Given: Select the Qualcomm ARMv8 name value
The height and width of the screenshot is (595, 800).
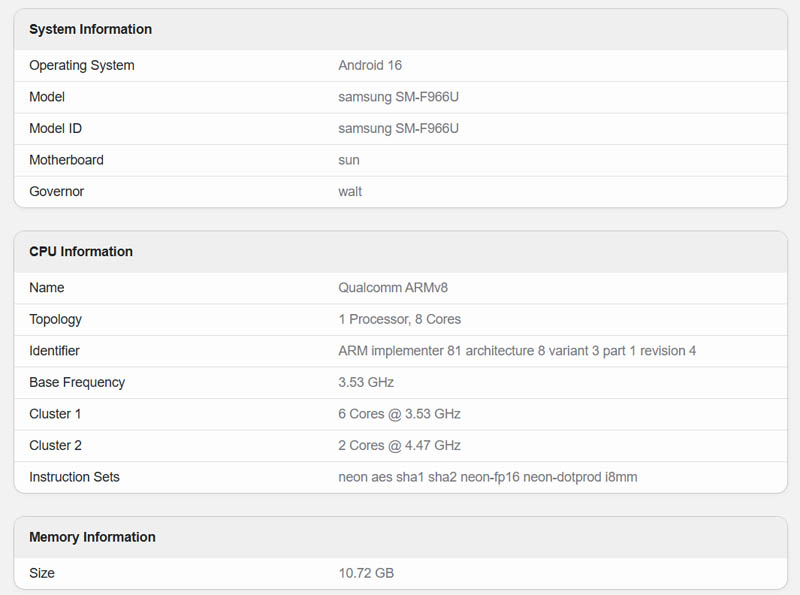Looking at the screenshot, I should (393, 288).
